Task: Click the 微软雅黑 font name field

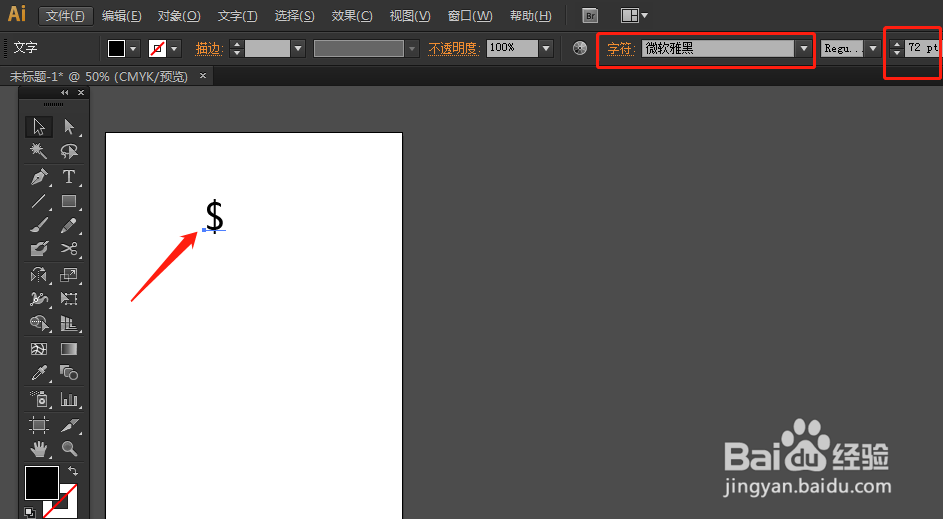Action: click(718, 48)
